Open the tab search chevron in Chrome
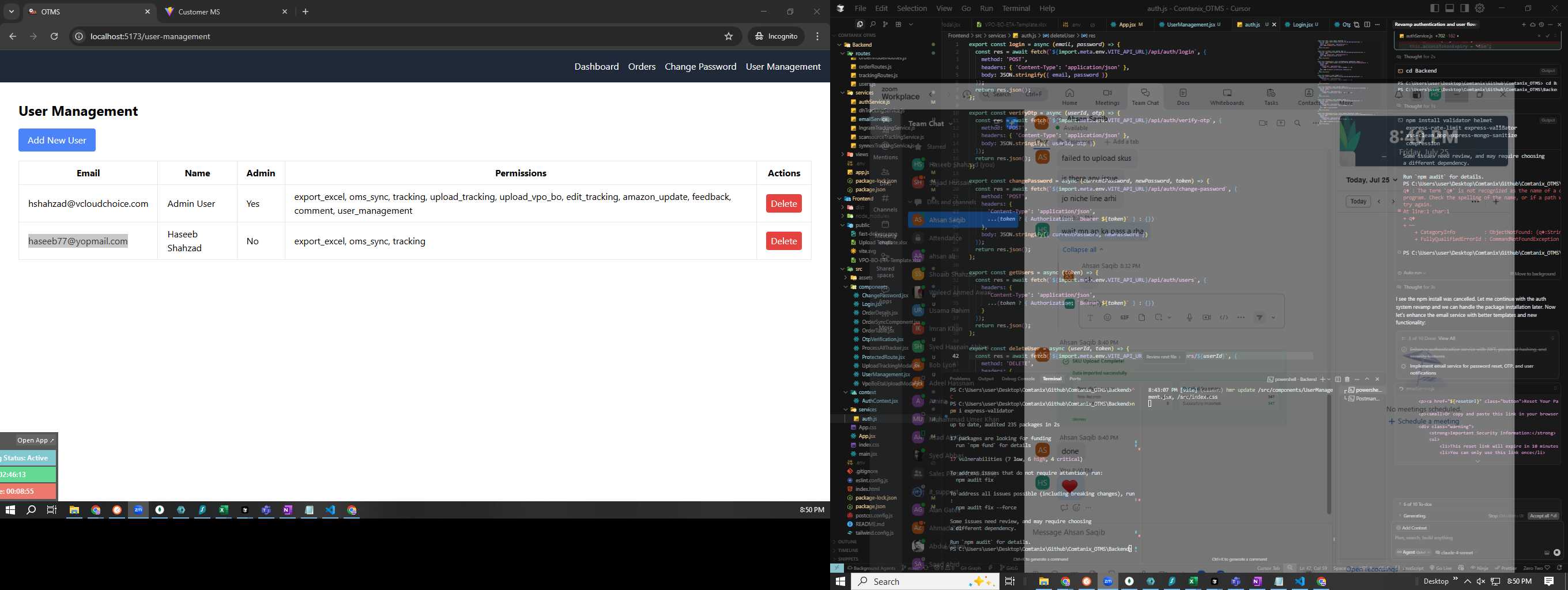 [11, 12]
